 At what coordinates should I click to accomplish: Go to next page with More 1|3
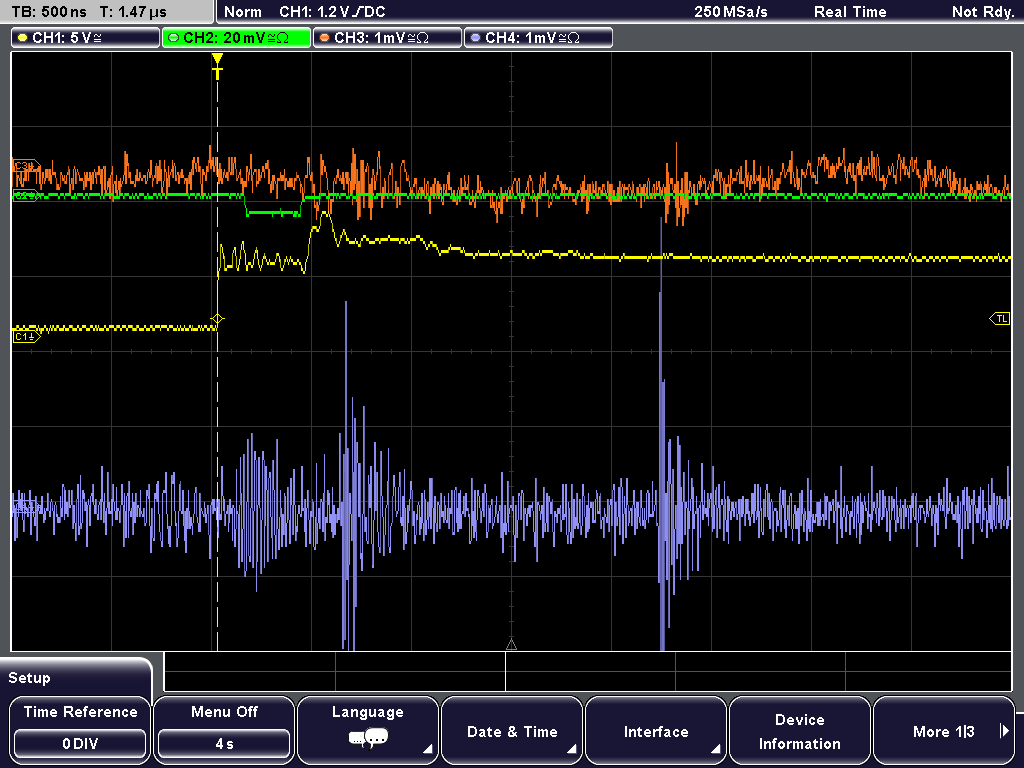pos(944,729)
